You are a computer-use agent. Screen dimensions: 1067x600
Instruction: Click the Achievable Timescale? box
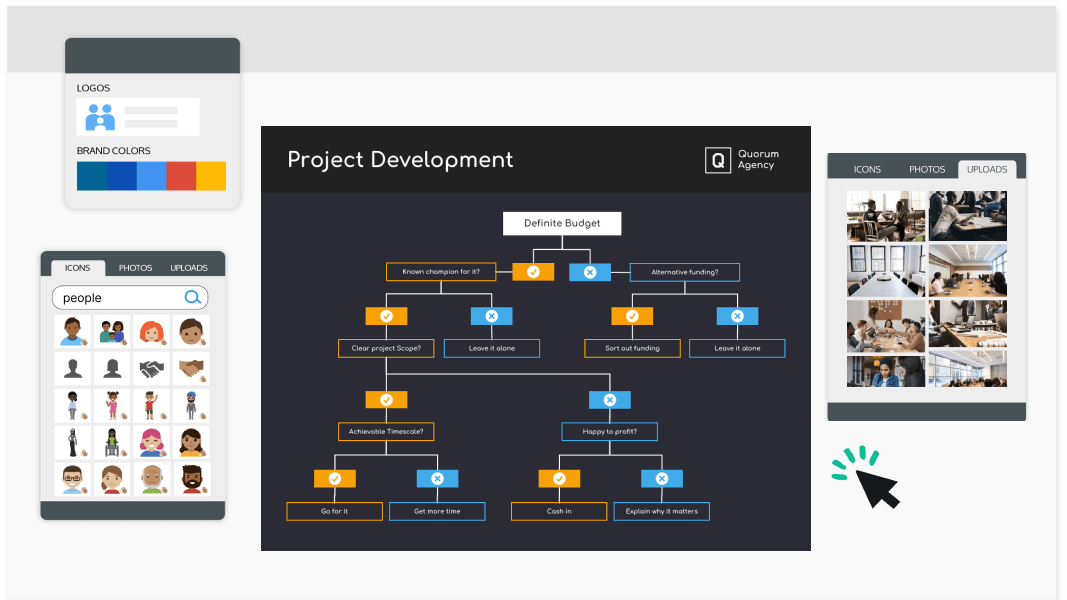(x=387, y=431)
